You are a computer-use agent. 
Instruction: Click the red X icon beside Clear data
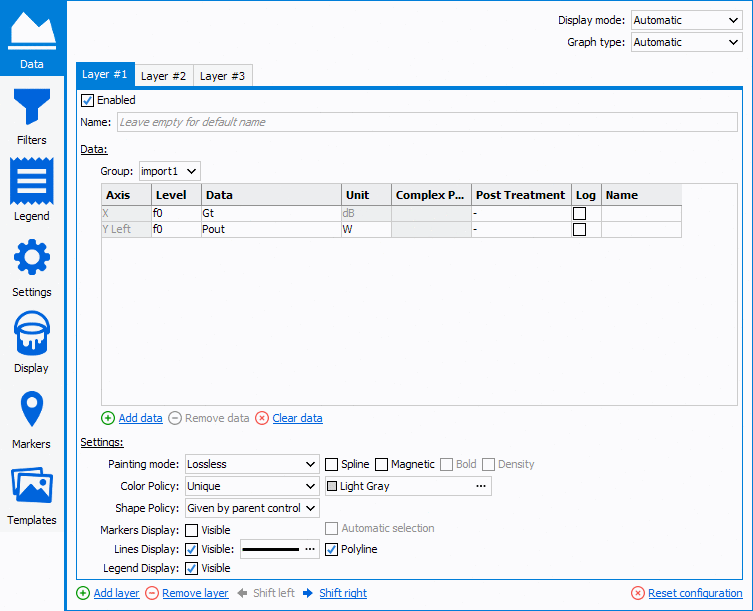[262, 418]
